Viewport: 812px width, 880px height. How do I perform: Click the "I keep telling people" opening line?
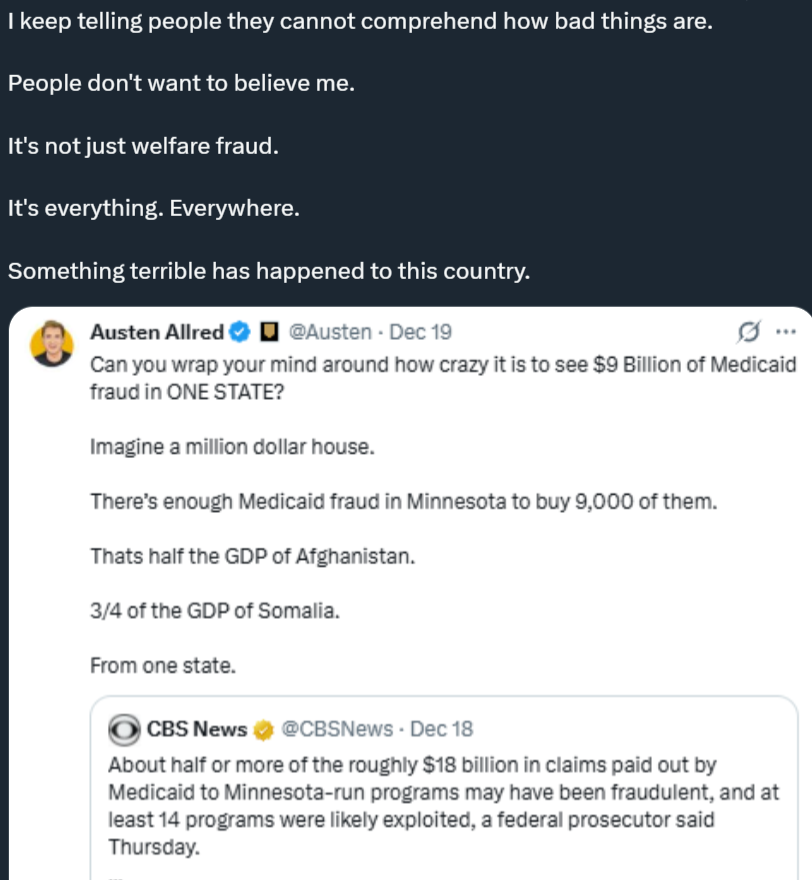tap(360, 22)
